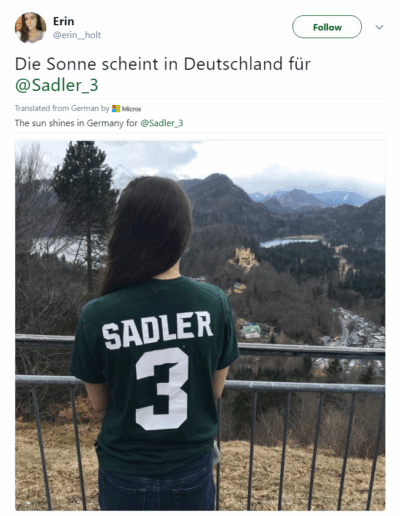Viewport: 400px width, 516px height.
Task: Click the lake in the photo background
Action: pos(291,241)
